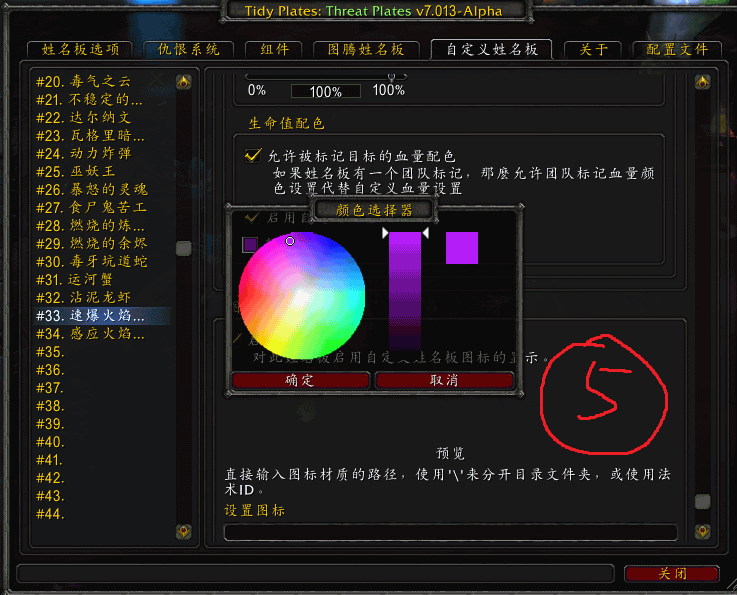Image resolution: width=737 pixels, height=595 pixels.
Task: Select #26. 暴怒的灵魂 entry
Action: (101, 190)
